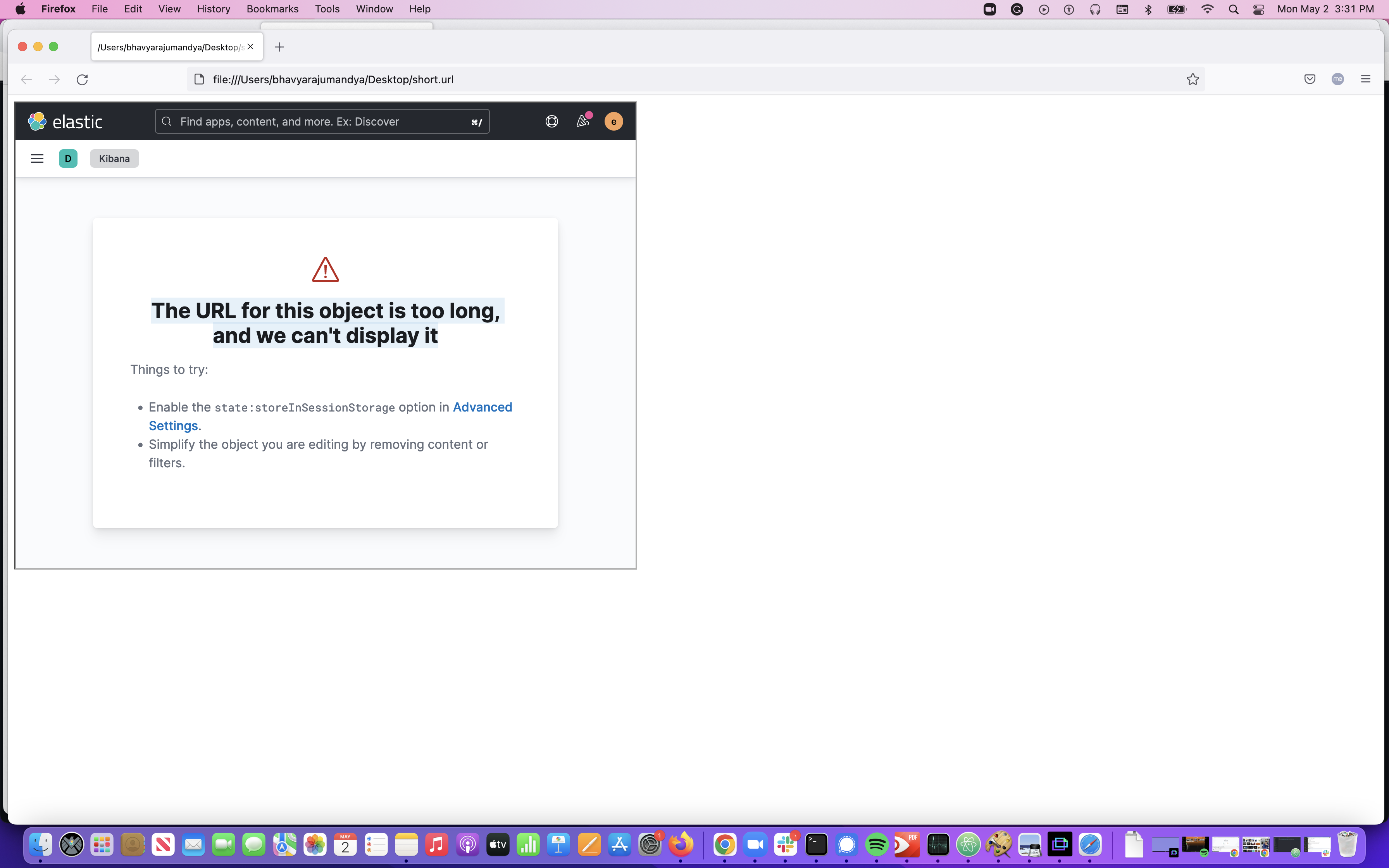
Task: Open the Bookmarks menu
Action: [x=272, y=9]
